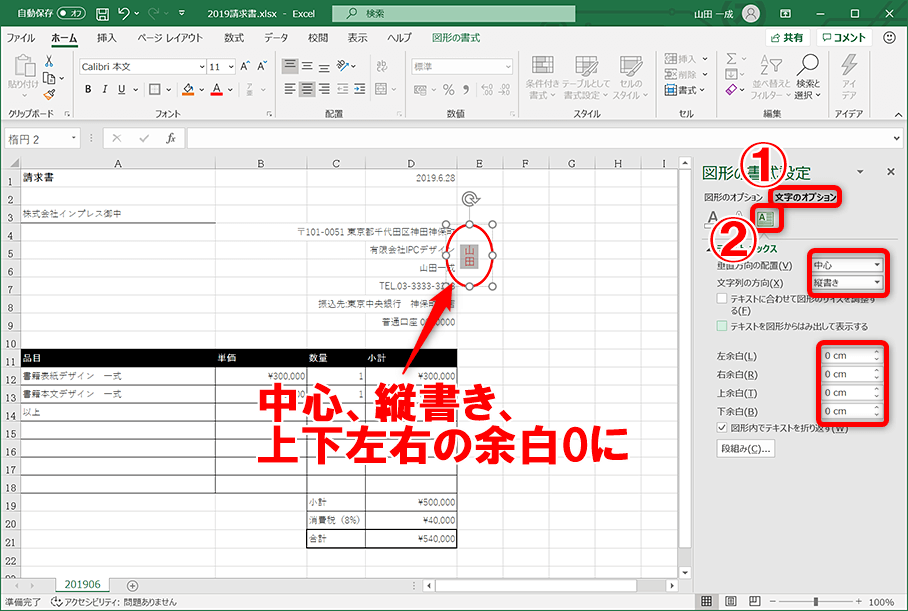Click the 左余白 0 cm input field
The height and width of the screenshot is (611, 908).
pos(852,356)
